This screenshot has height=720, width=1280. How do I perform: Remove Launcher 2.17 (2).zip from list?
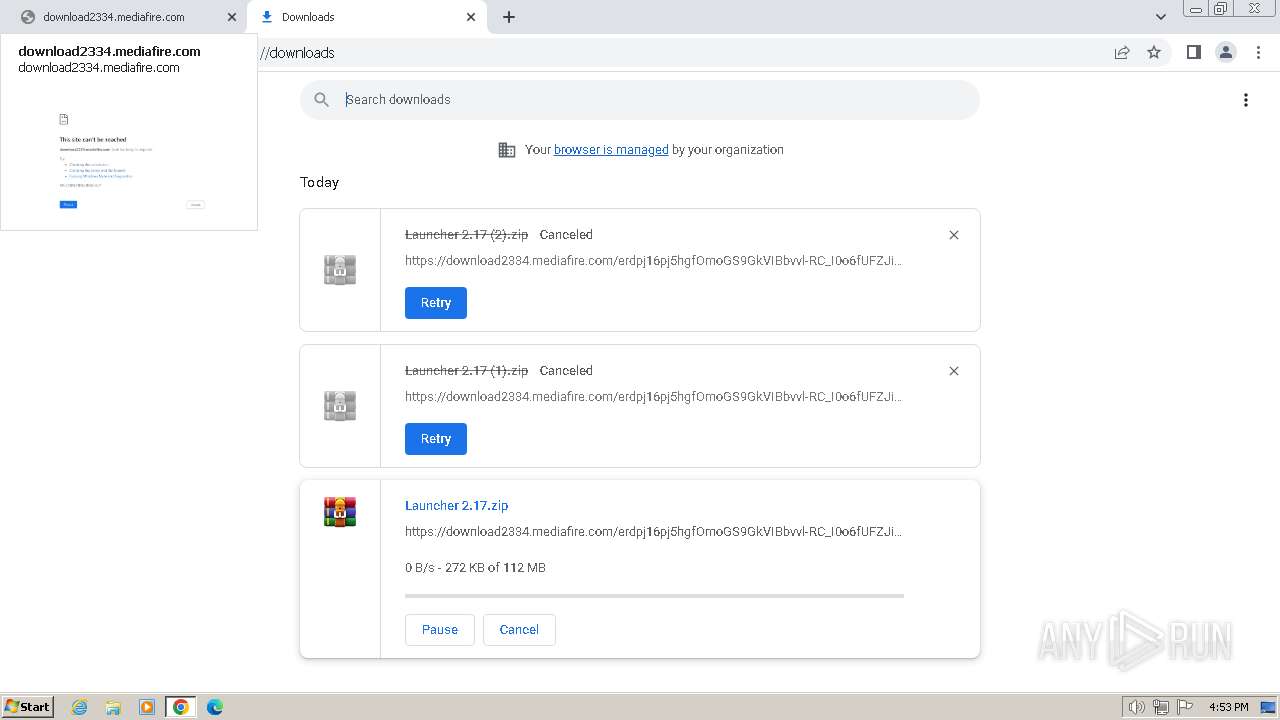(954, 235)
